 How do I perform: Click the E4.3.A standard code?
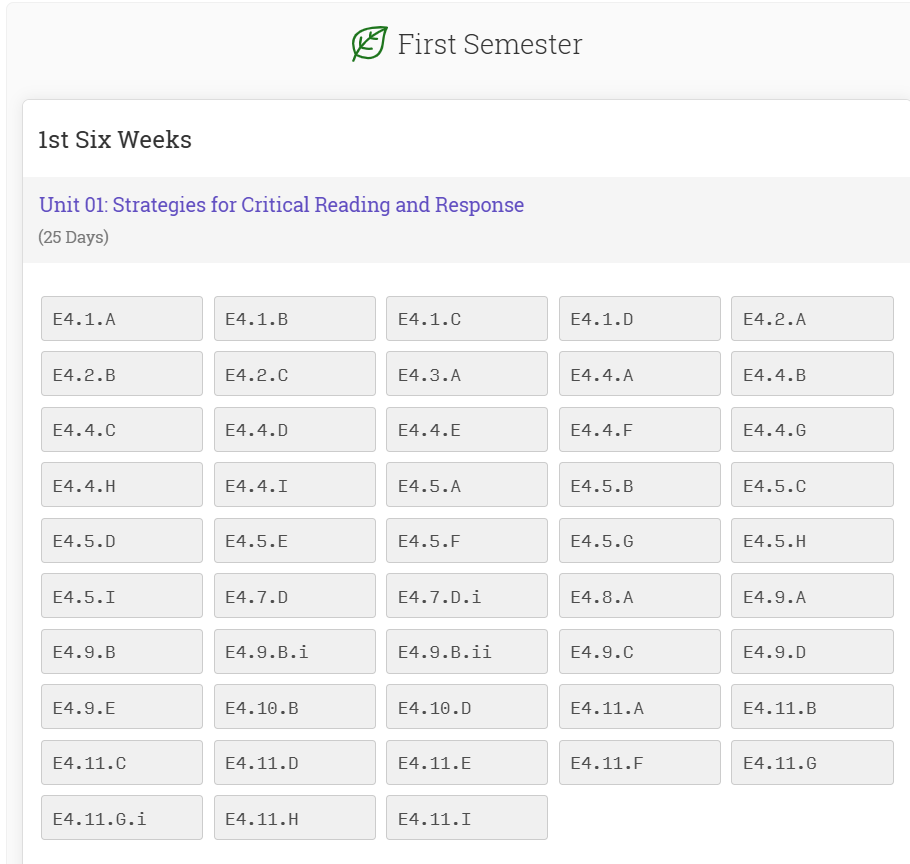(x=467, y=375)
